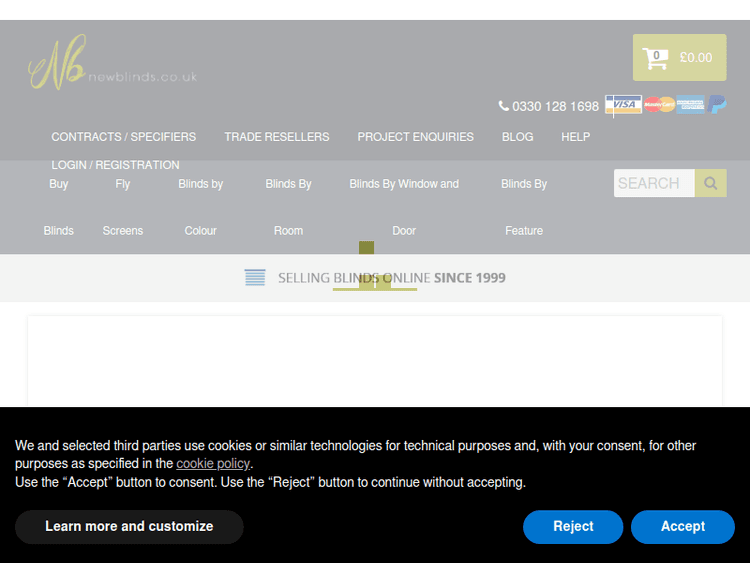Accept the cookie consent

pyautogui.click(x=682, y=526)
